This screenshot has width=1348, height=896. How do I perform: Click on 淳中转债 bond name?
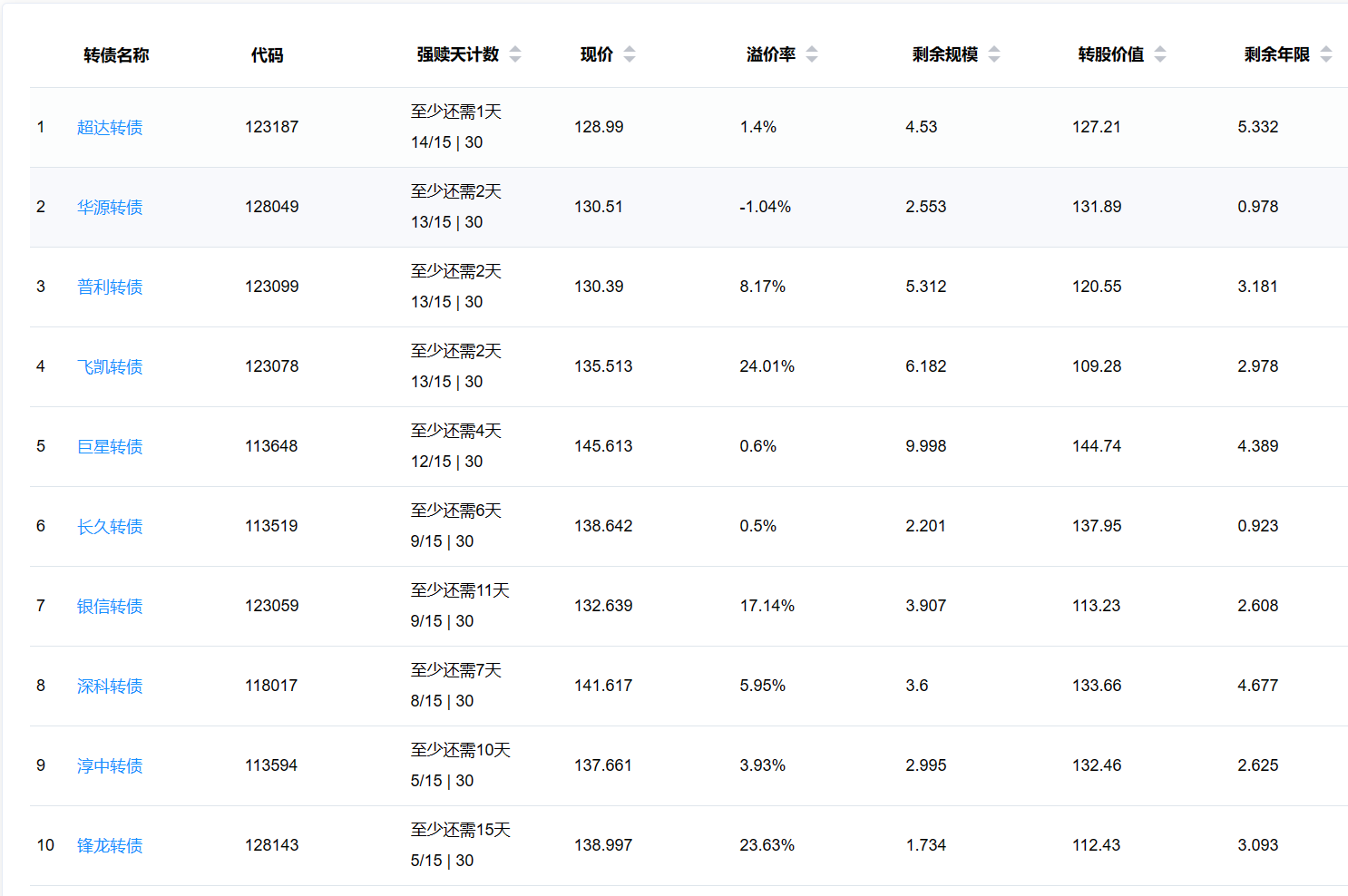[x=110, y=766]
